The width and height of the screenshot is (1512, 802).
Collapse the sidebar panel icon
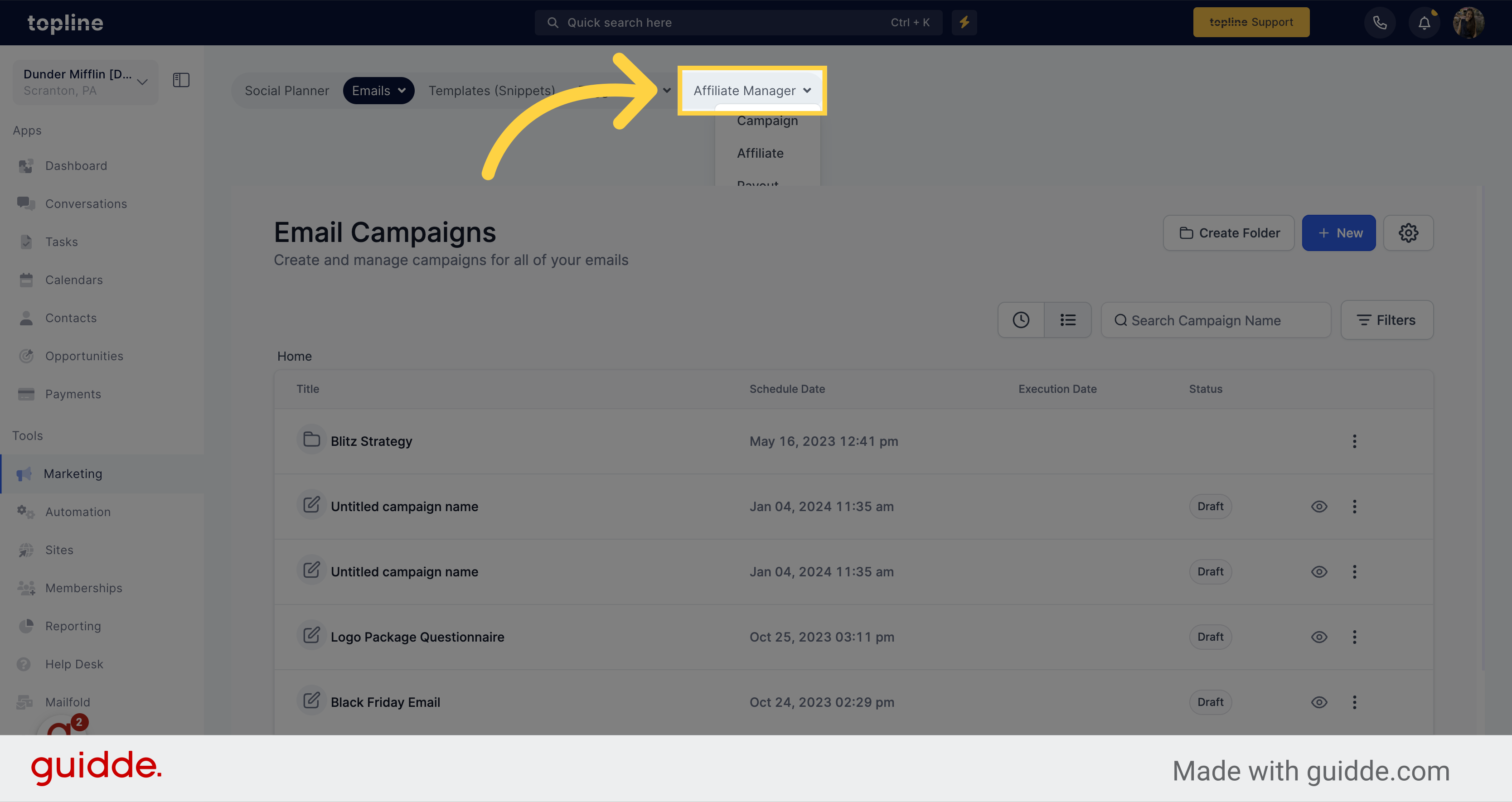tap(181, 80)
